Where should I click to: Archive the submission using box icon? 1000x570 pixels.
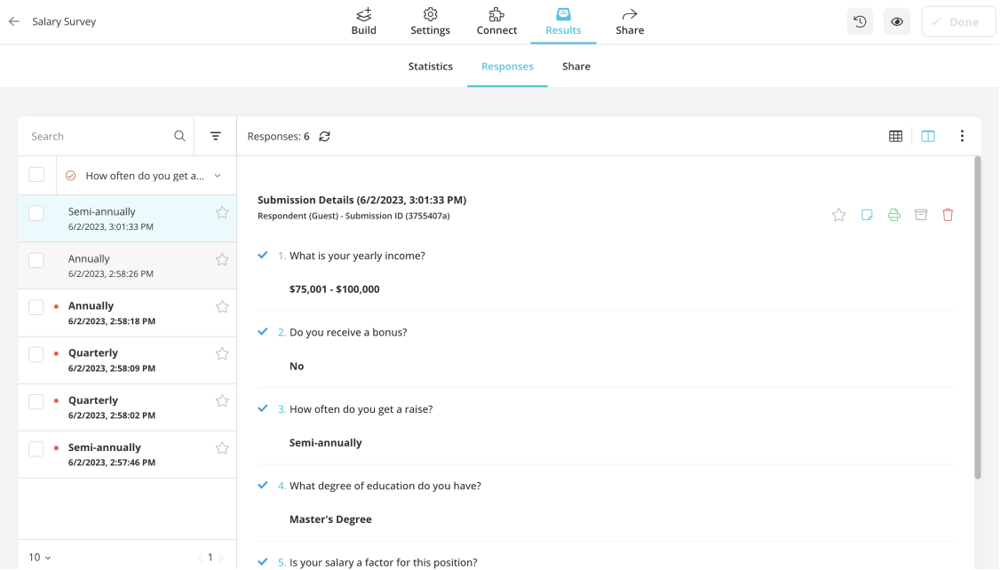tap(921, 215)
